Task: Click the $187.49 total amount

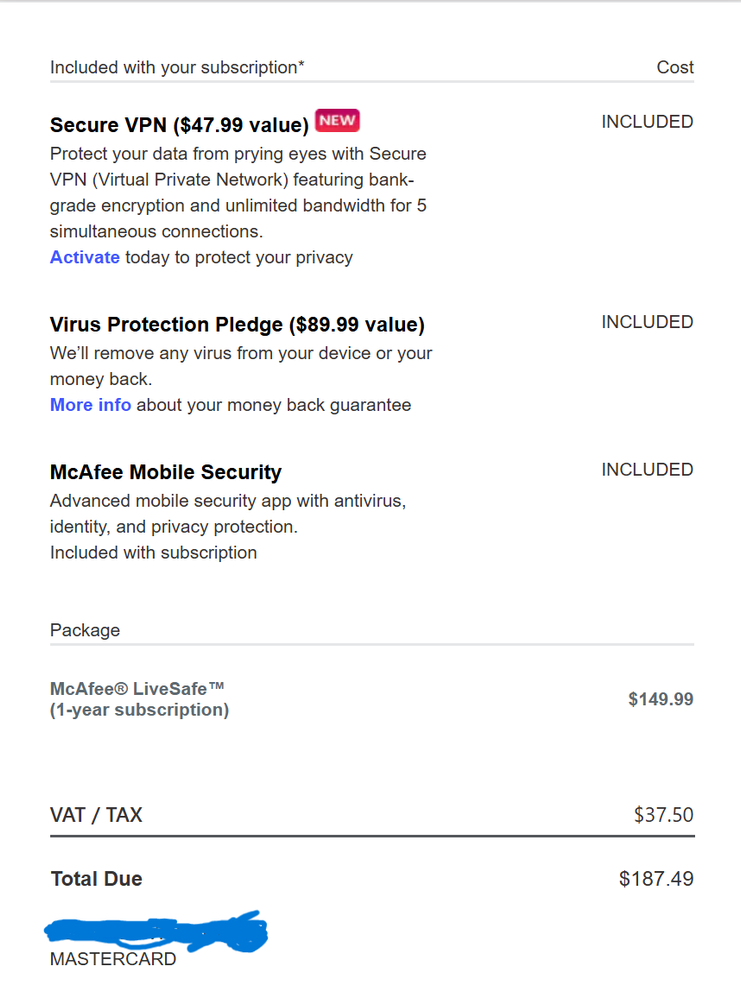Action: (x=656, y=879)
